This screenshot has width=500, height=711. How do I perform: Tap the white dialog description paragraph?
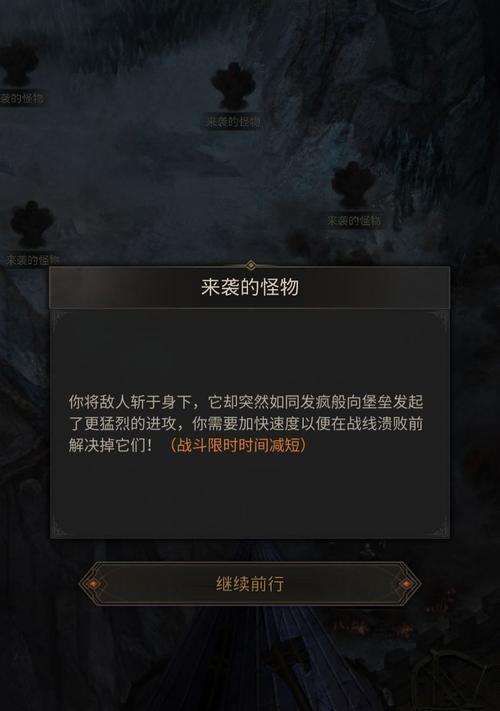246,424
